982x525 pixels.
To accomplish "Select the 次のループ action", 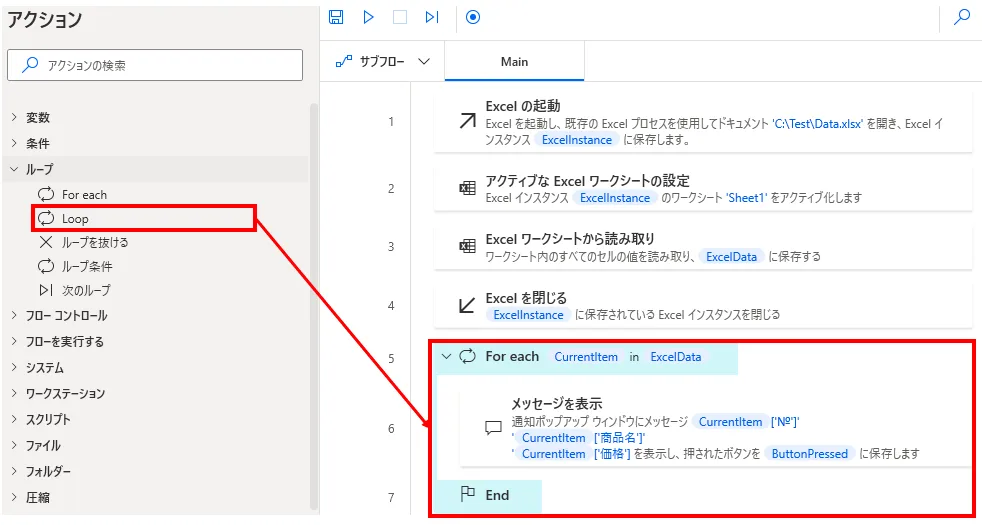I will click(86, 290).
